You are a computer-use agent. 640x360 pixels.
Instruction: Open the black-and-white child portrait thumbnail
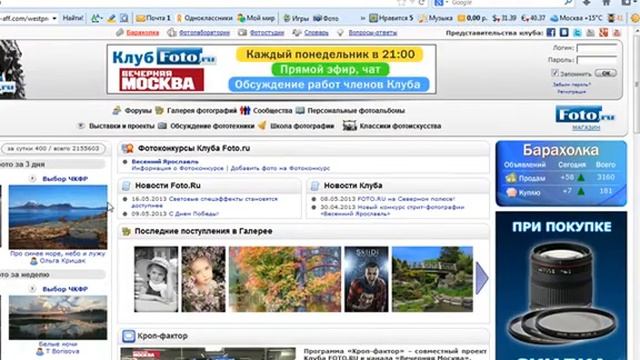pyautogui.click(x=156, y=279)
